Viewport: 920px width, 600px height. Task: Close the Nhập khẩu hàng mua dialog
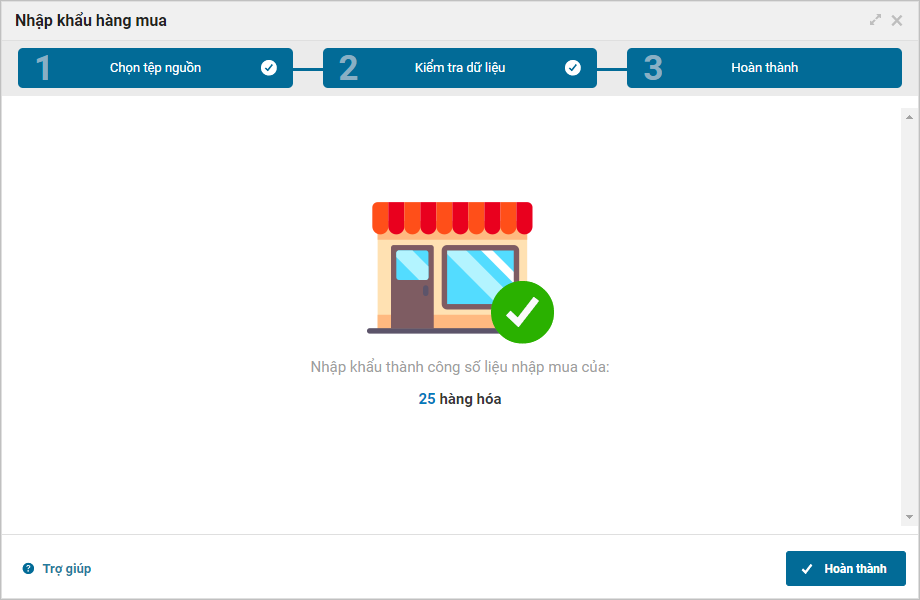coord(897,21)
